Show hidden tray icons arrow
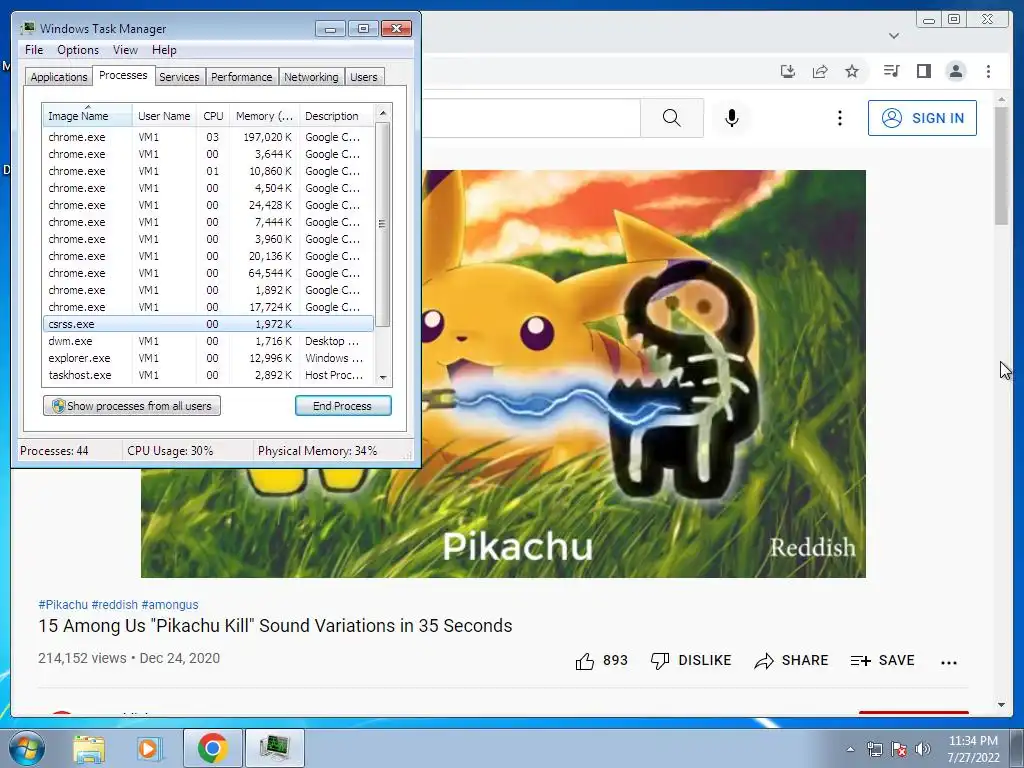Image resolution: width=1024 pixels, height=768 pixels. point(850,749)
